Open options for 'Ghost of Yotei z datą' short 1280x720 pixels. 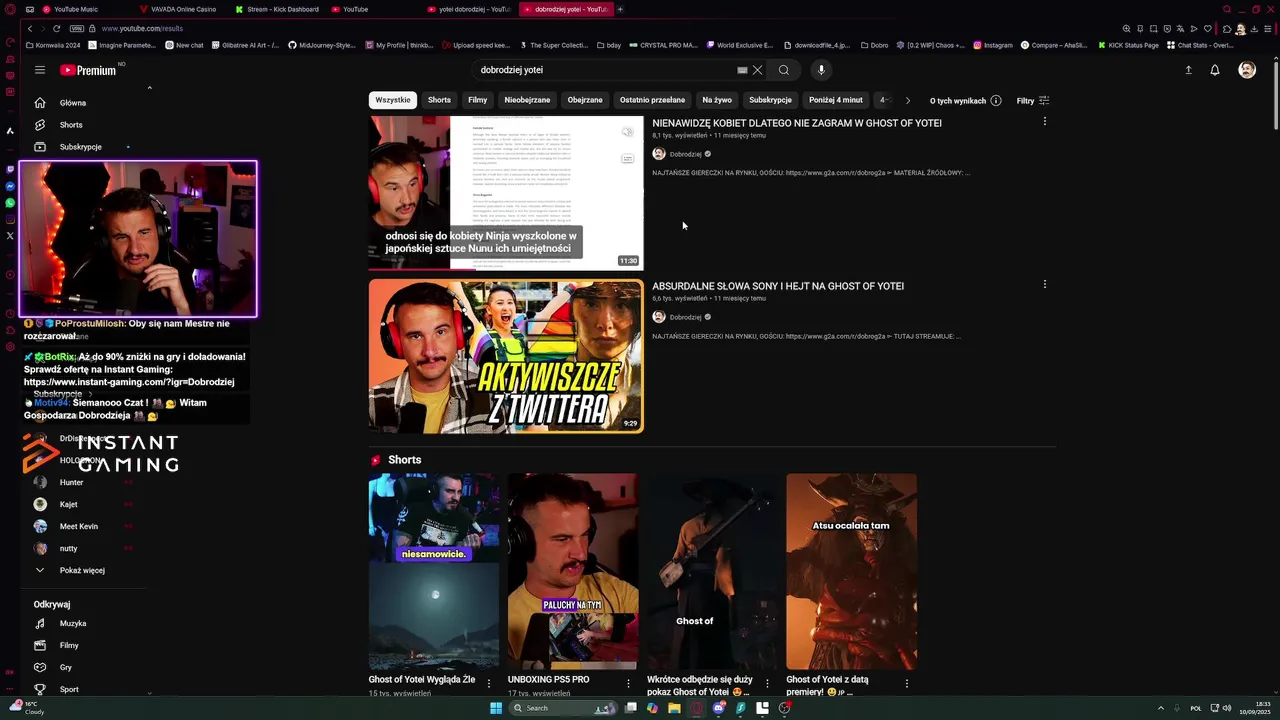(907, 683)
